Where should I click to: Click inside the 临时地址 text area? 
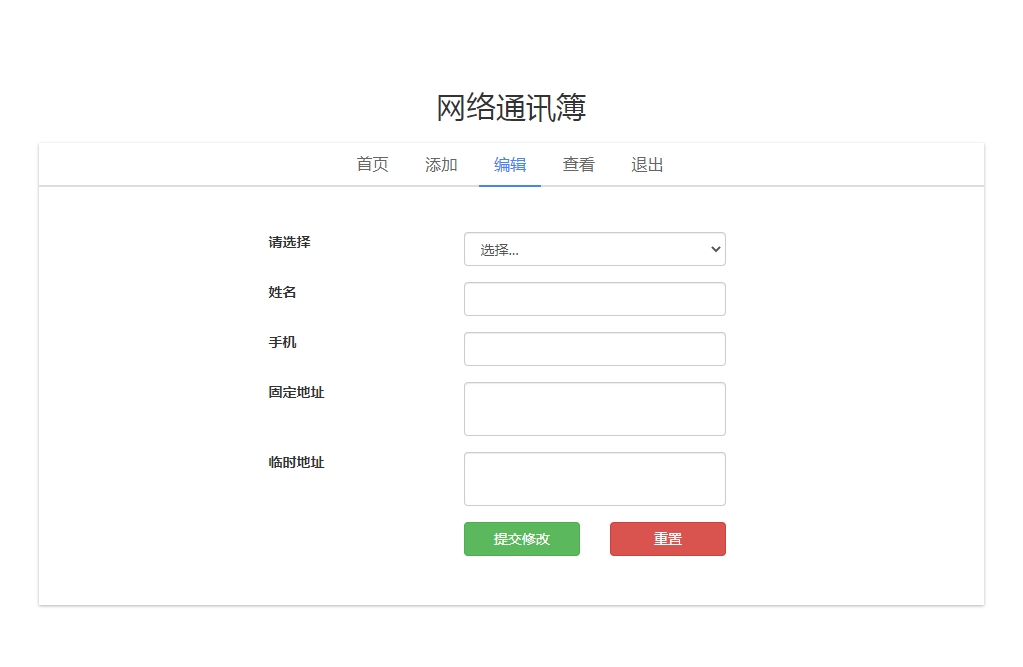594,479
